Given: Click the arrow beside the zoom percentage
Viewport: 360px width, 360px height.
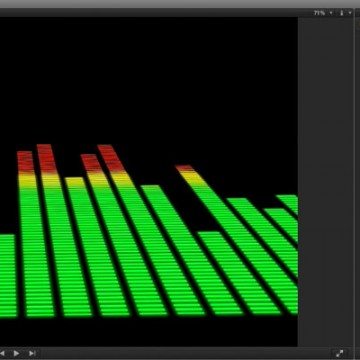Looking at the screenshot, I should tap(331, 13).
